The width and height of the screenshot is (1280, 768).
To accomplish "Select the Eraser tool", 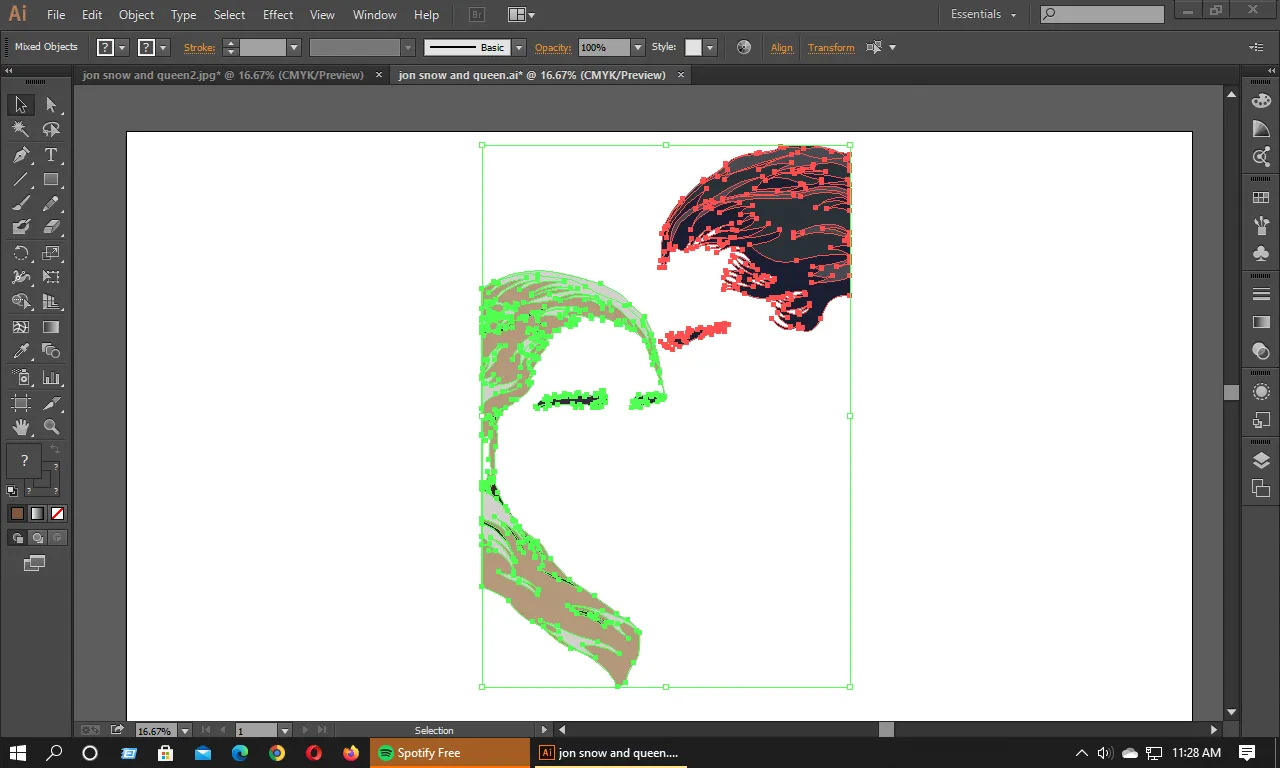I will click(x=51, y=228).
